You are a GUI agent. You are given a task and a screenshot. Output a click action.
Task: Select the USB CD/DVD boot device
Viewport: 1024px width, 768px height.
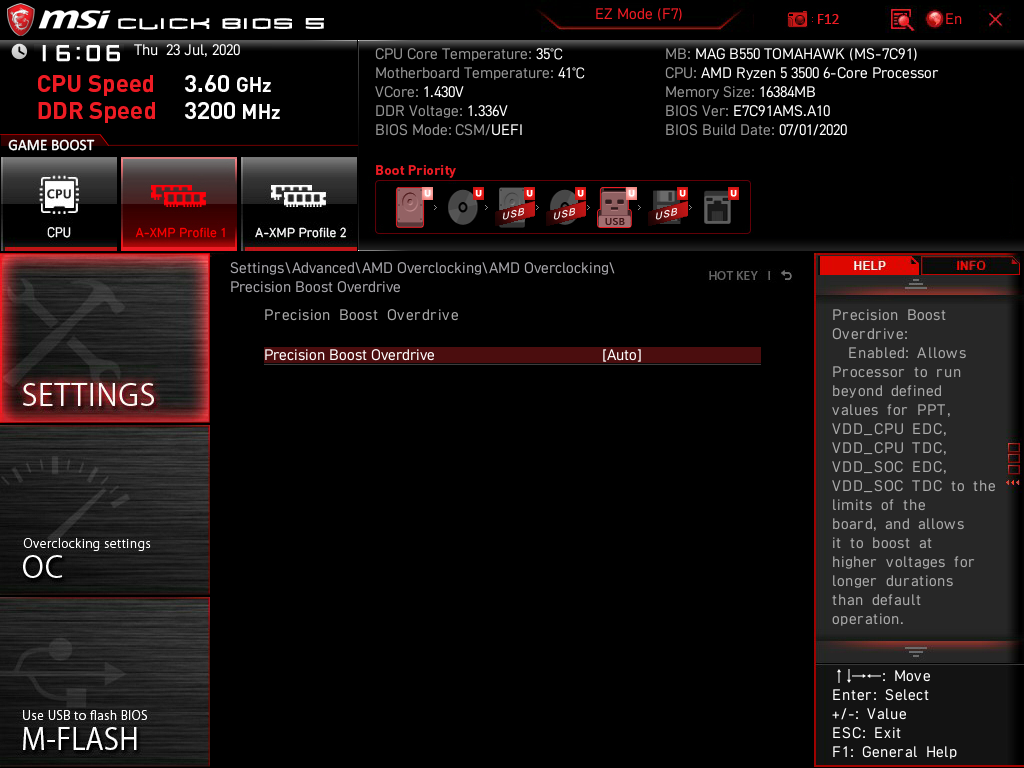tap(566, 207)
